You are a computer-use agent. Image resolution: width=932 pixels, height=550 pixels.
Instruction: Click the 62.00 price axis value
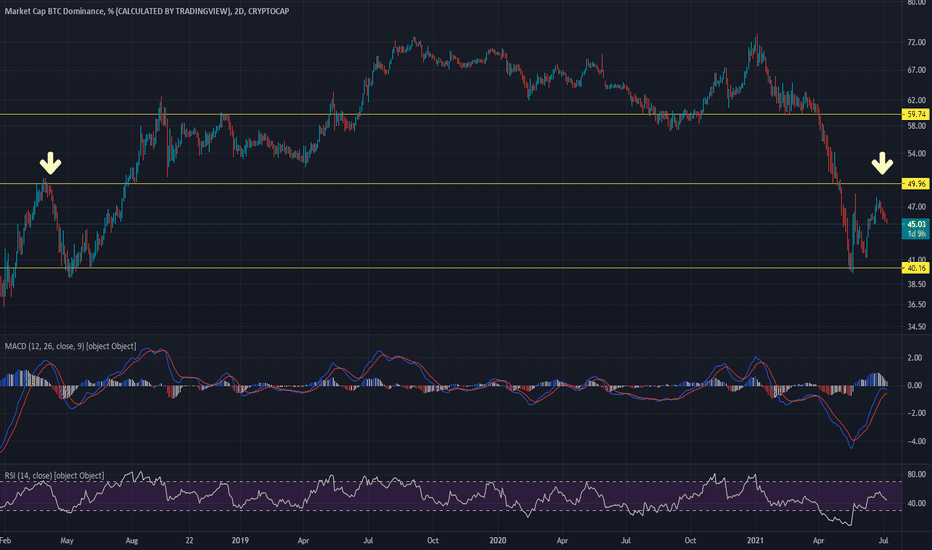[916, 100]
